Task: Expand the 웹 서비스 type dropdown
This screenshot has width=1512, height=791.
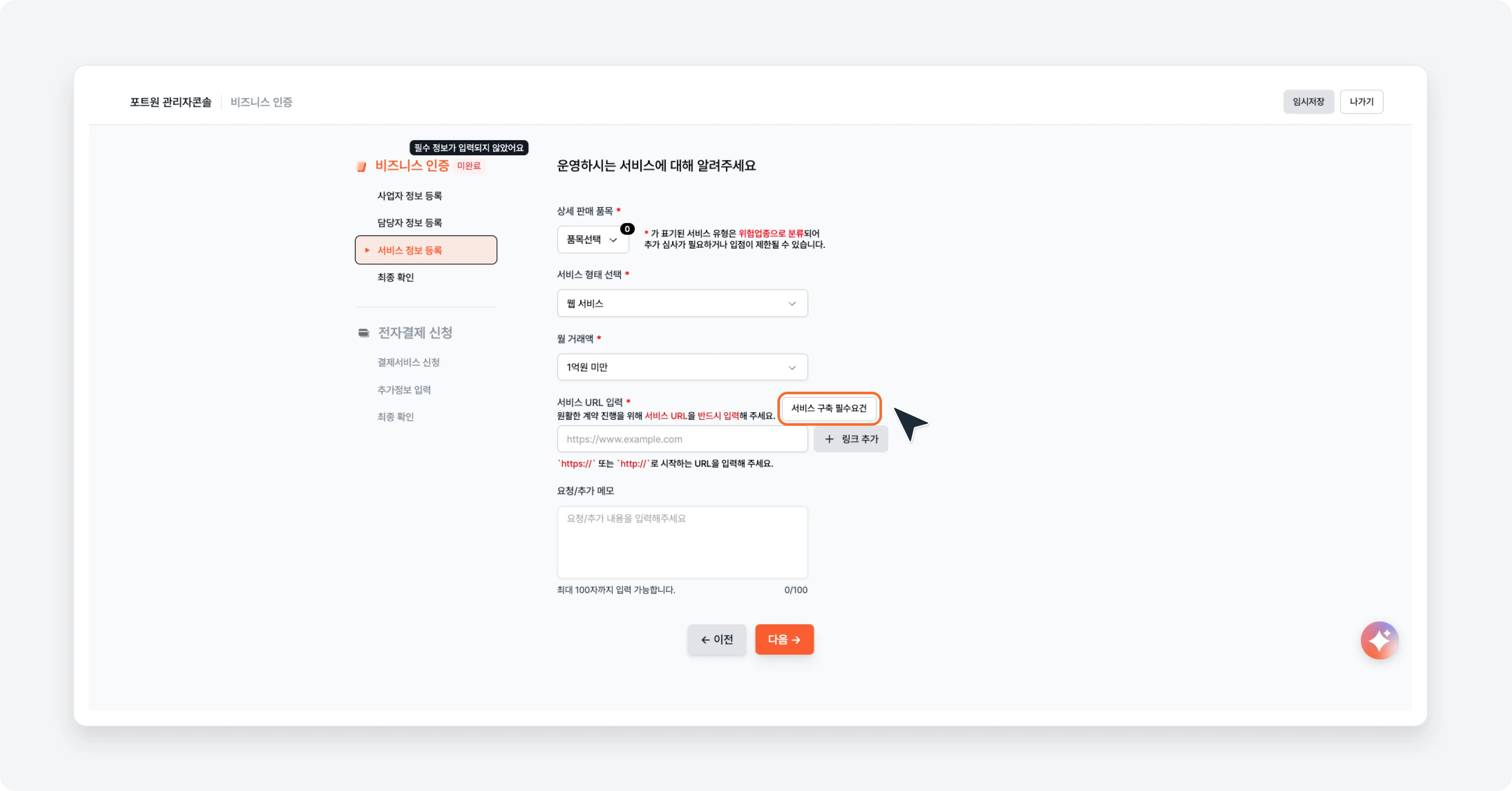Action: click(x=681, y=303)
